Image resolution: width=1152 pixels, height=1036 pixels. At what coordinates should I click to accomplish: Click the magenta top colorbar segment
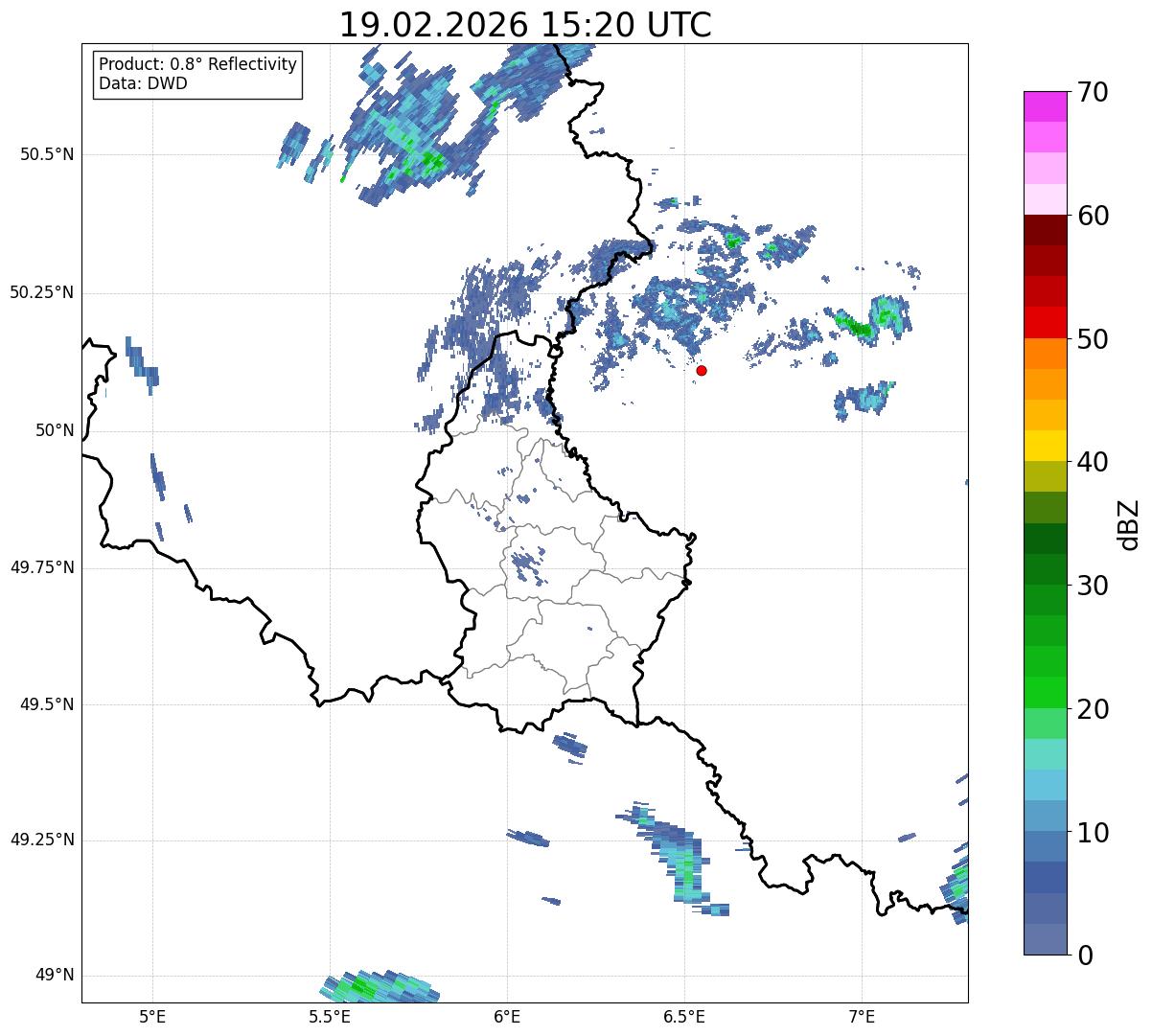pos(1045,106)
